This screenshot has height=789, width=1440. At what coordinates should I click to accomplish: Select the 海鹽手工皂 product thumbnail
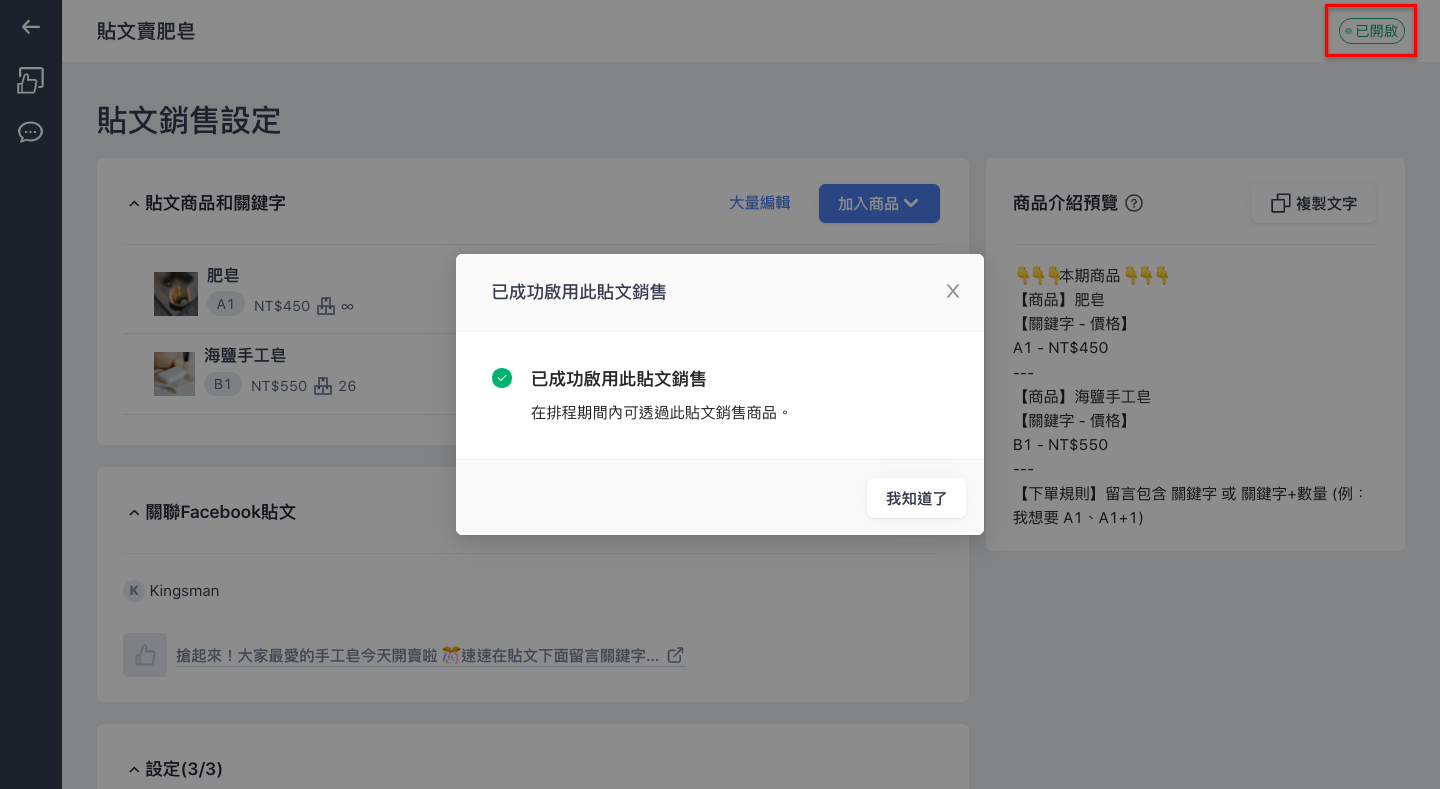[176, 374]
